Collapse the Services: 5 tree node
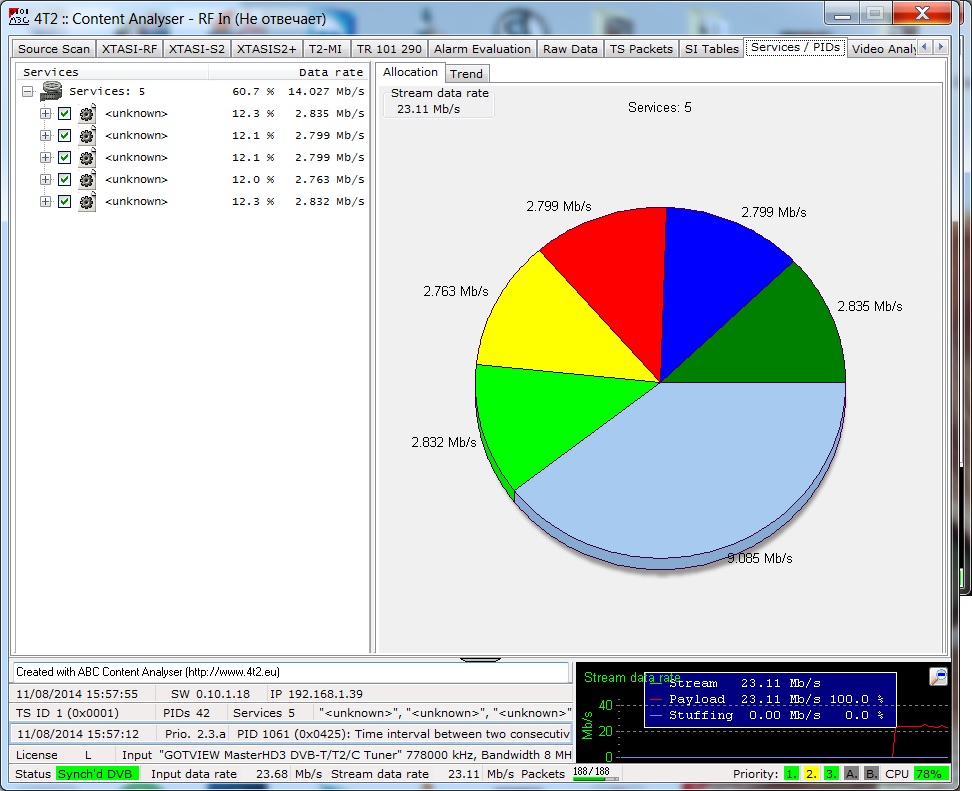972x791 pixels. (27, 92)
